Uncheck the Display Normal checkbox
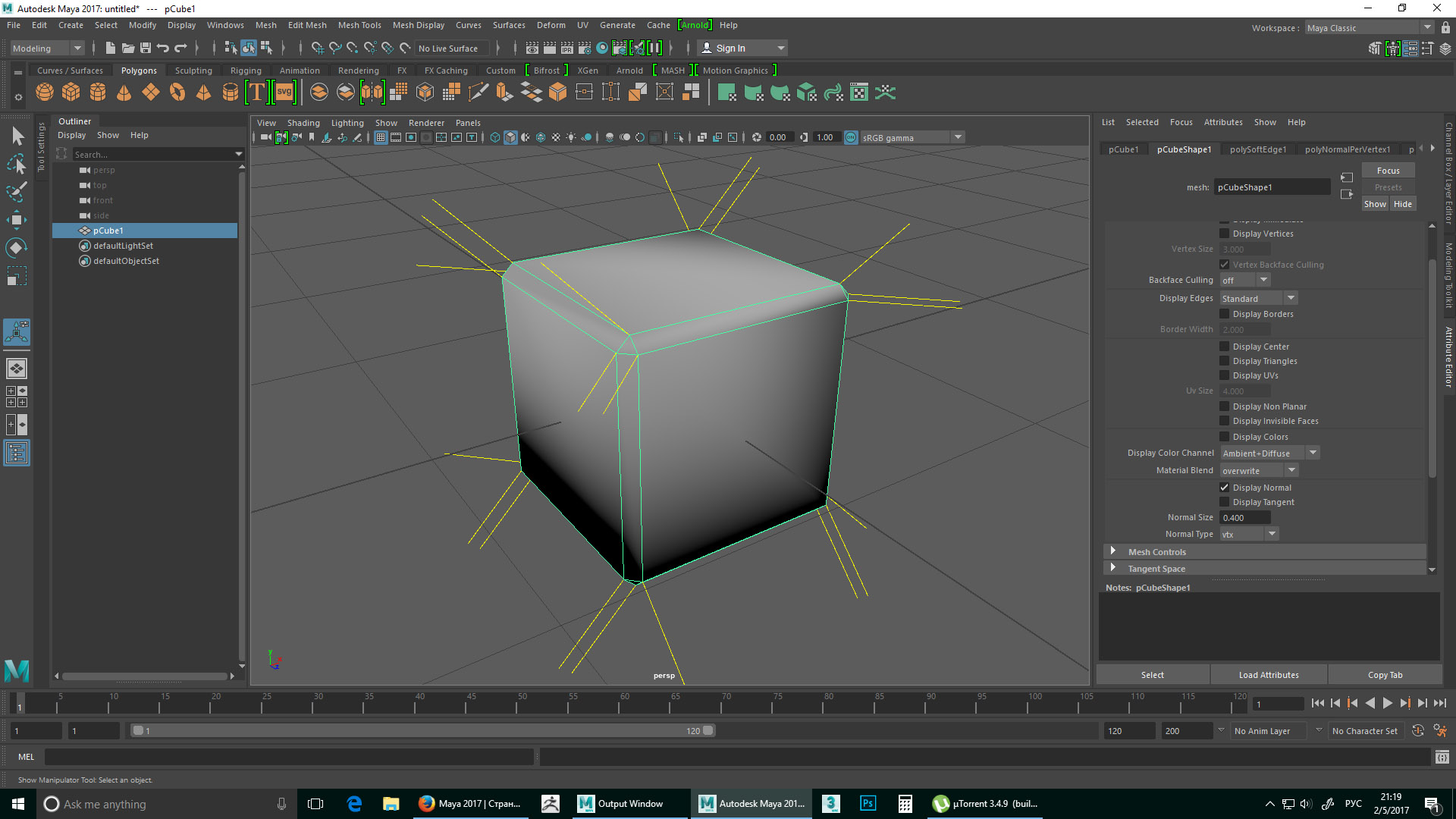 (1224, 488)
